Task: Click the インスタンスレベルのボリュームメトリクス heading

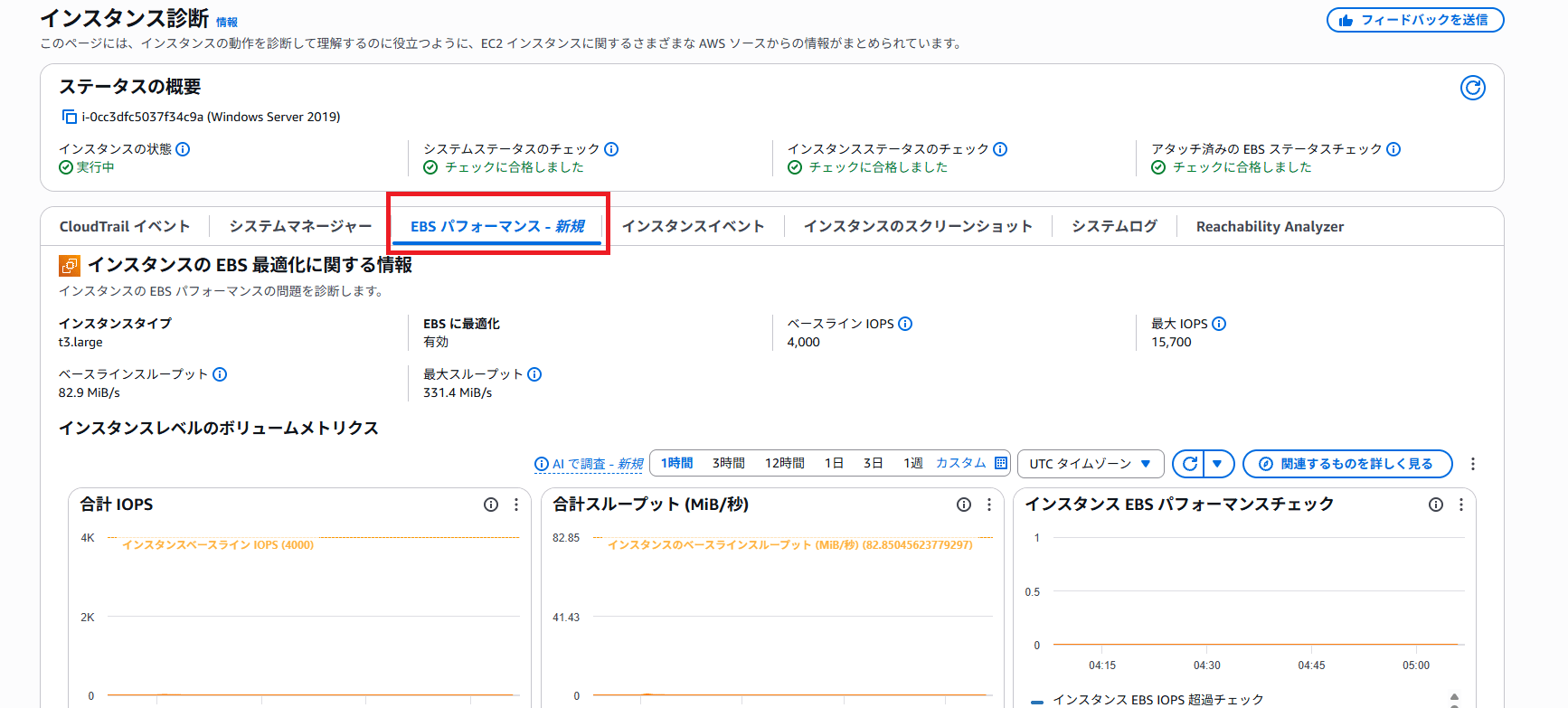Action: pos(219,428)
